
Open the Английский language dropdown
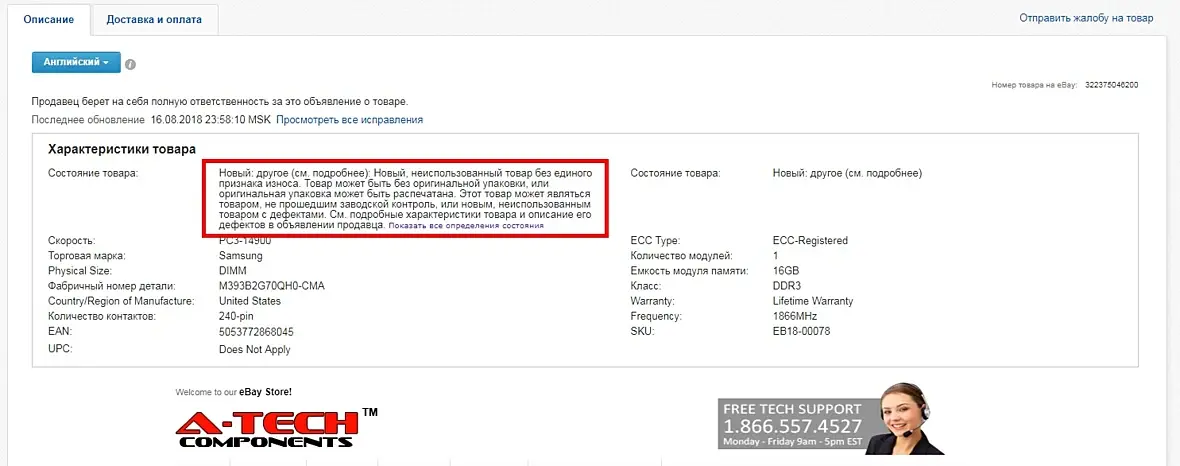coord(76,62)
